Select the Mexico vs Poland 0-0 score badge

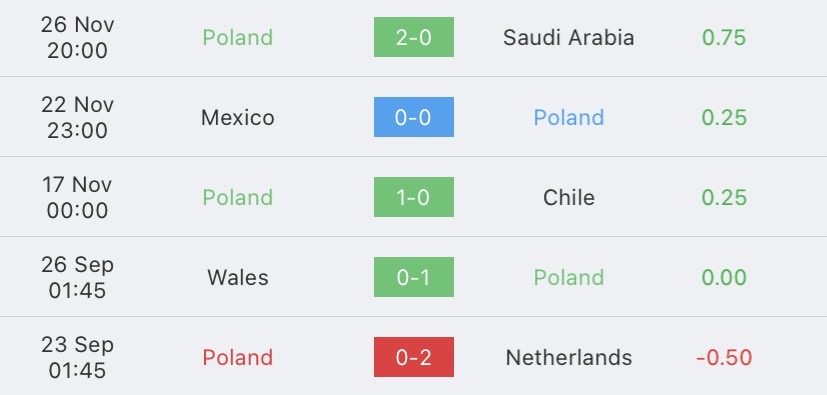pos(414,117)
